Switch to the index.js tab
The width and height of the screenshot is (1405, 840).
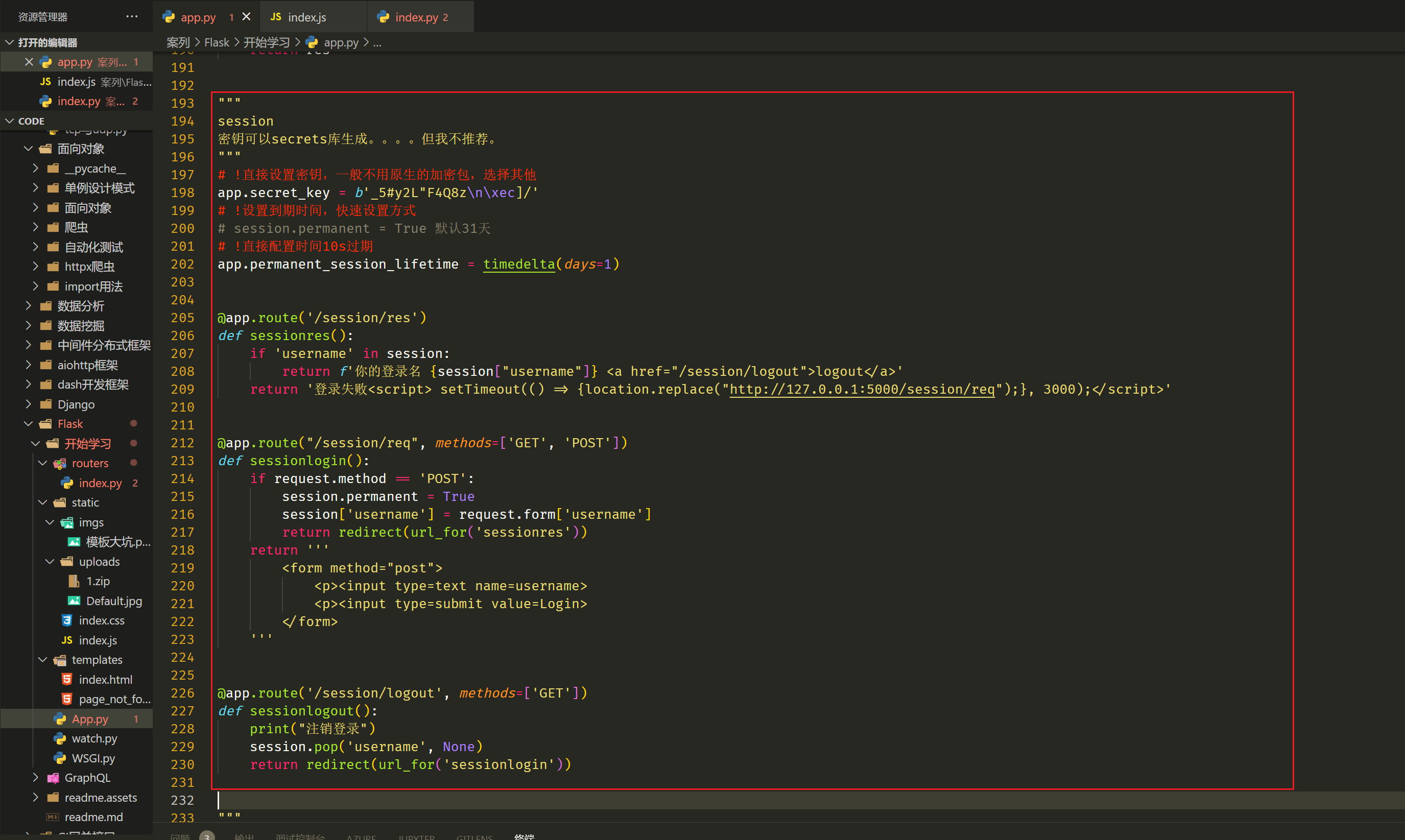(306, 17)
